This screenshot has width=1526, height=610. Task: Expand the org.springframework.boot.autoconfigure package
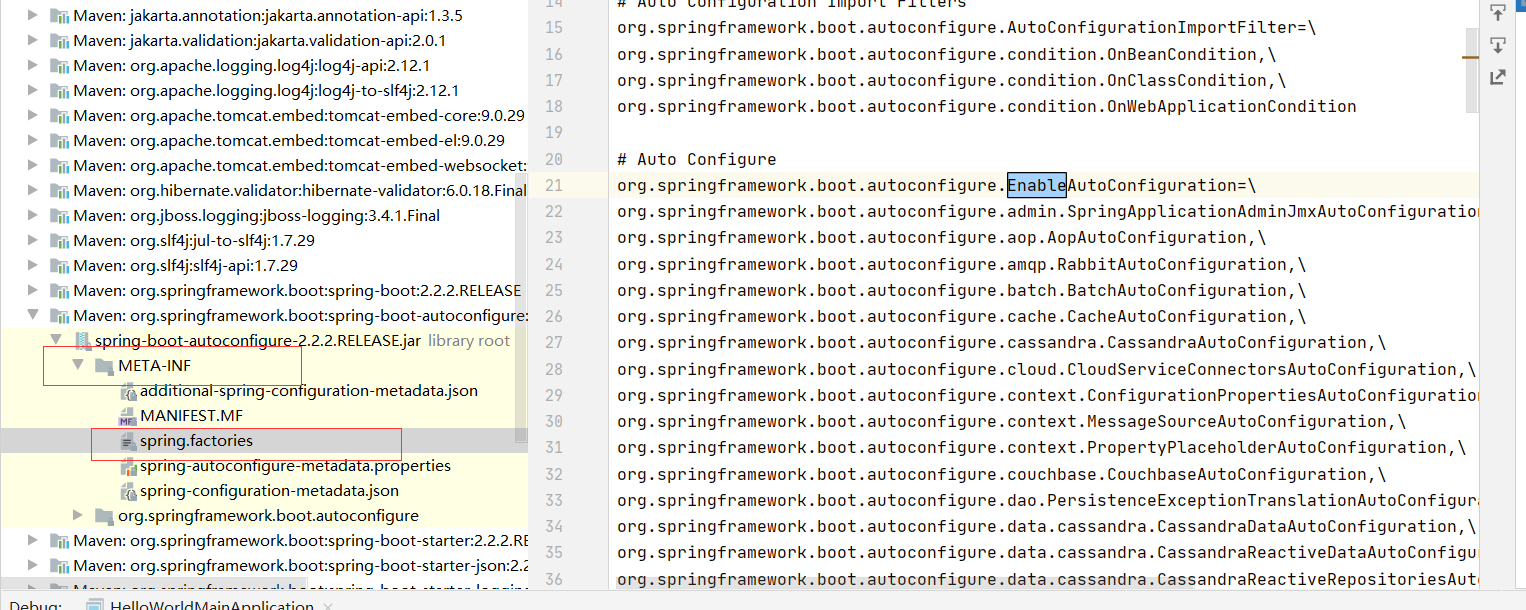(78, 516)
